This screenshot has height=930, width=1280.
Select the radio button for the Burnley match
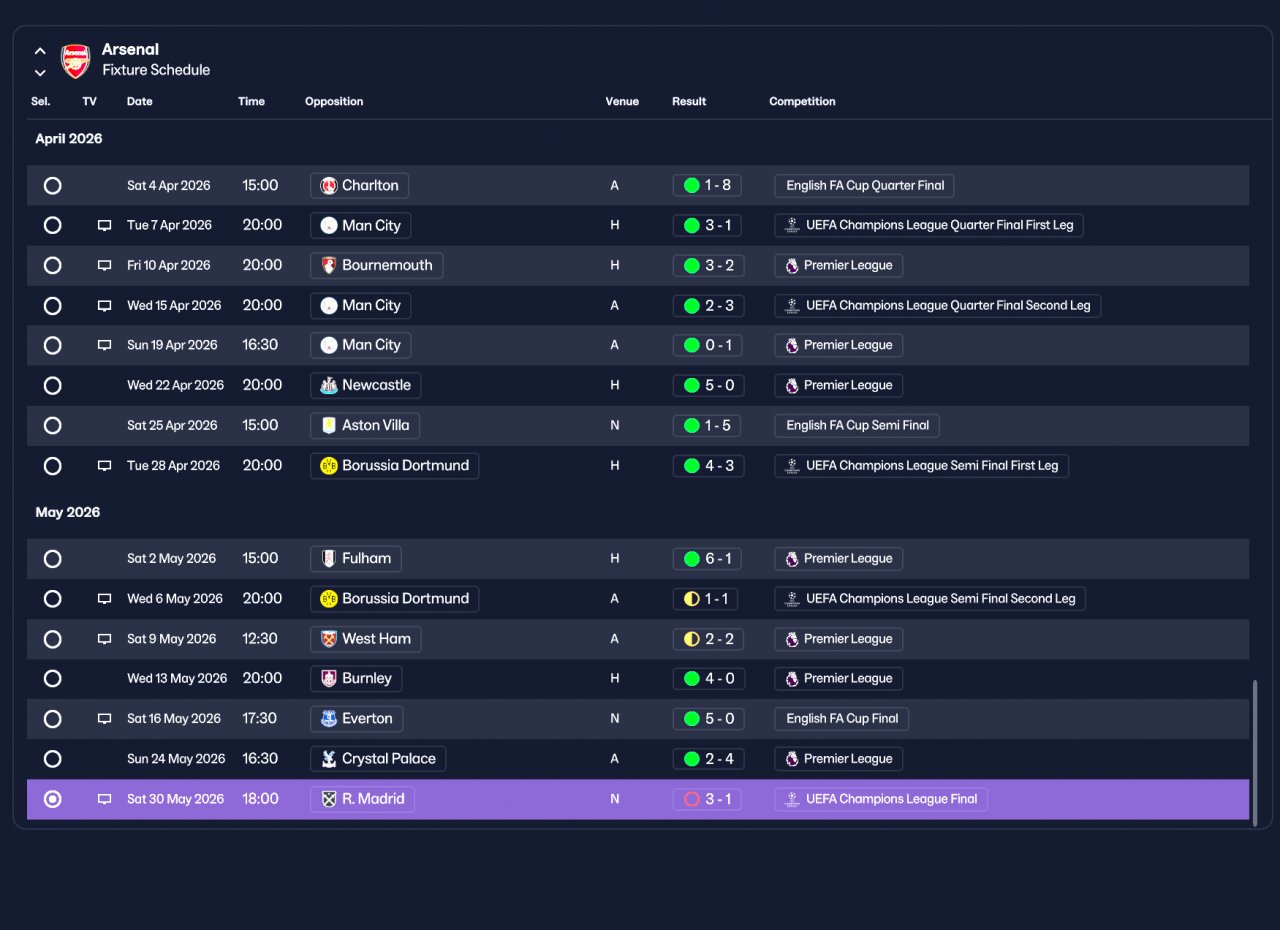point(52,678)
